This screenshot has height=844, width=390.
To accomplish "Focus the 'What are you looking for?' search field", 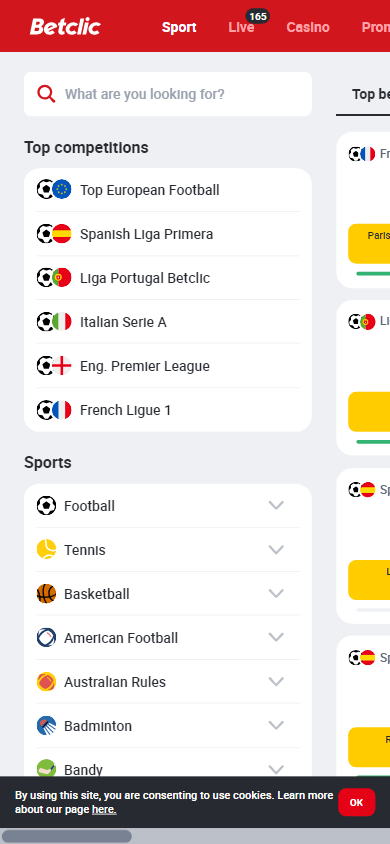I will click(x=168, y=94).
